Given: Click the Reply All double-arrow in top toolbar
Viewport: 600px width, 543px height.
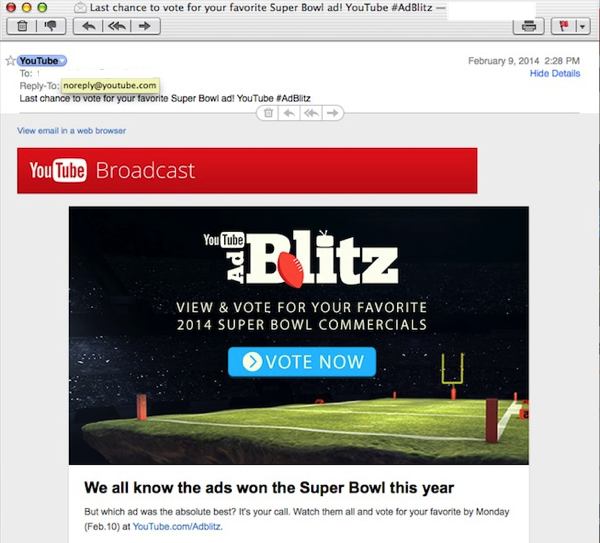Looking at the screenshot, I should [117, 26].
